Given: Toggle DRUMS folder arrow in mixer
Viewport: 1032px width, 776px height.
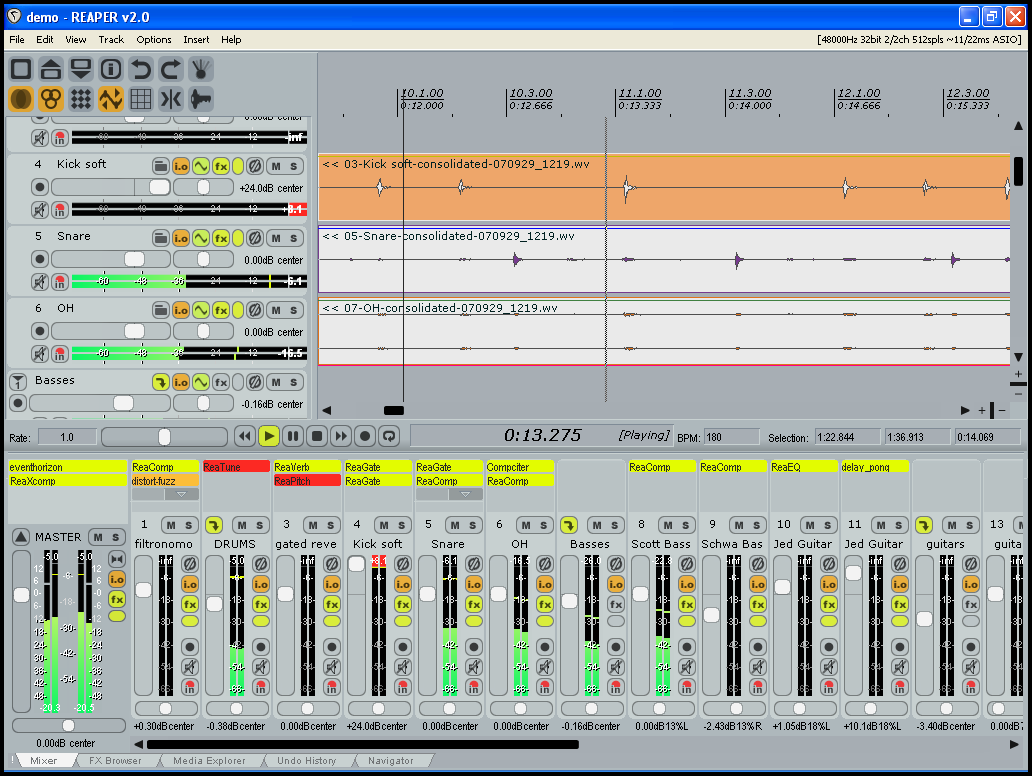Looking at the screenshot, I should [214, 525].
